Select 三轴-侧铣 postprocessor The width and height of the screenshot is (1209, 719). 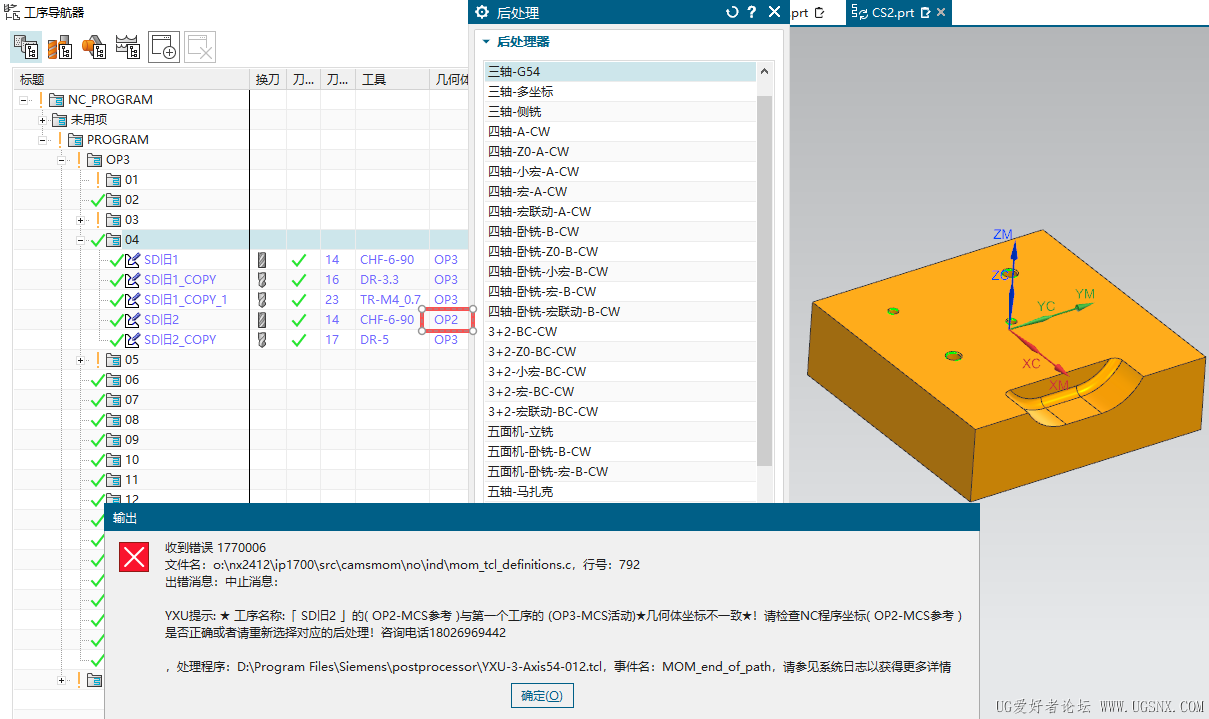tap(620, 112)
